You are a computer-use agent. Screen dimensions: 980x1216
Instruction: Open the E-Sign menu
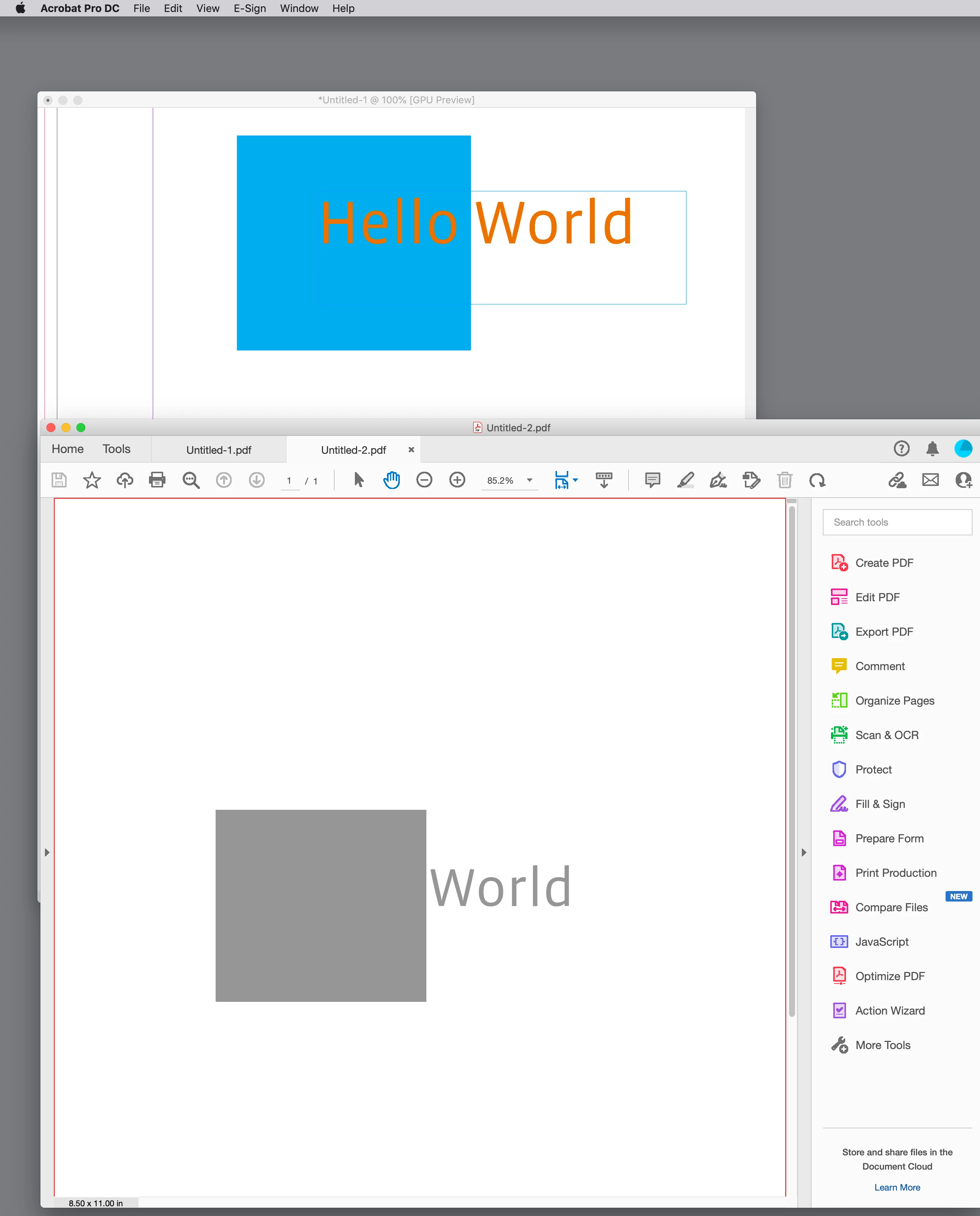click(x=250, y=9)
